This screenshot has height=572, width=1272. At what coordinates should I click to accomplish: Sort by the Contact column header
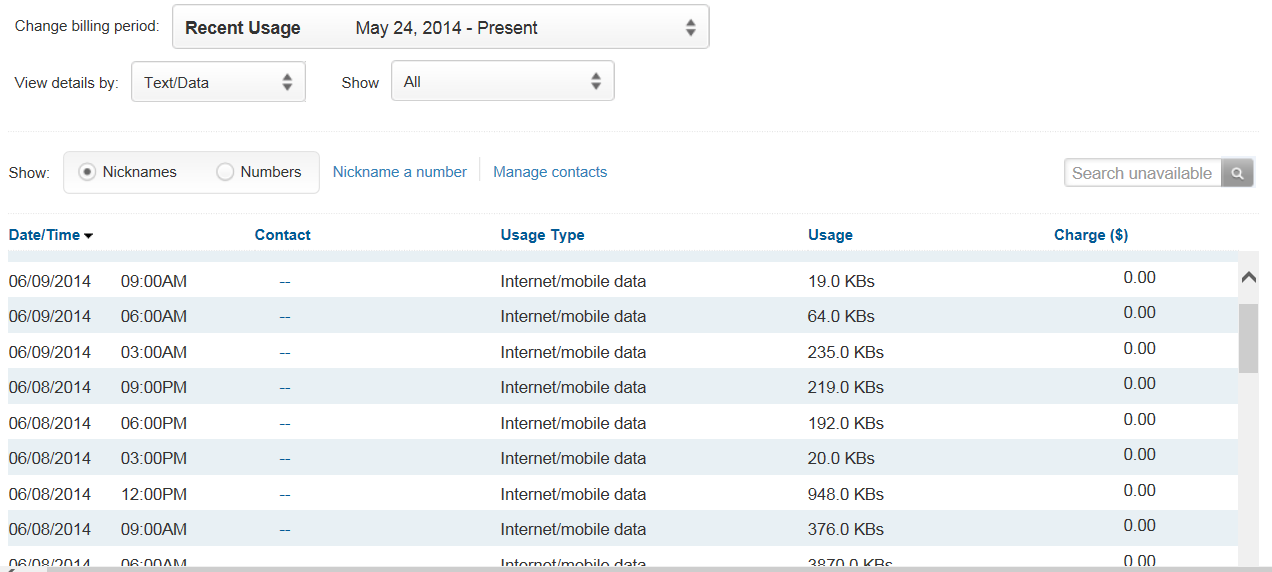point(282,235)
